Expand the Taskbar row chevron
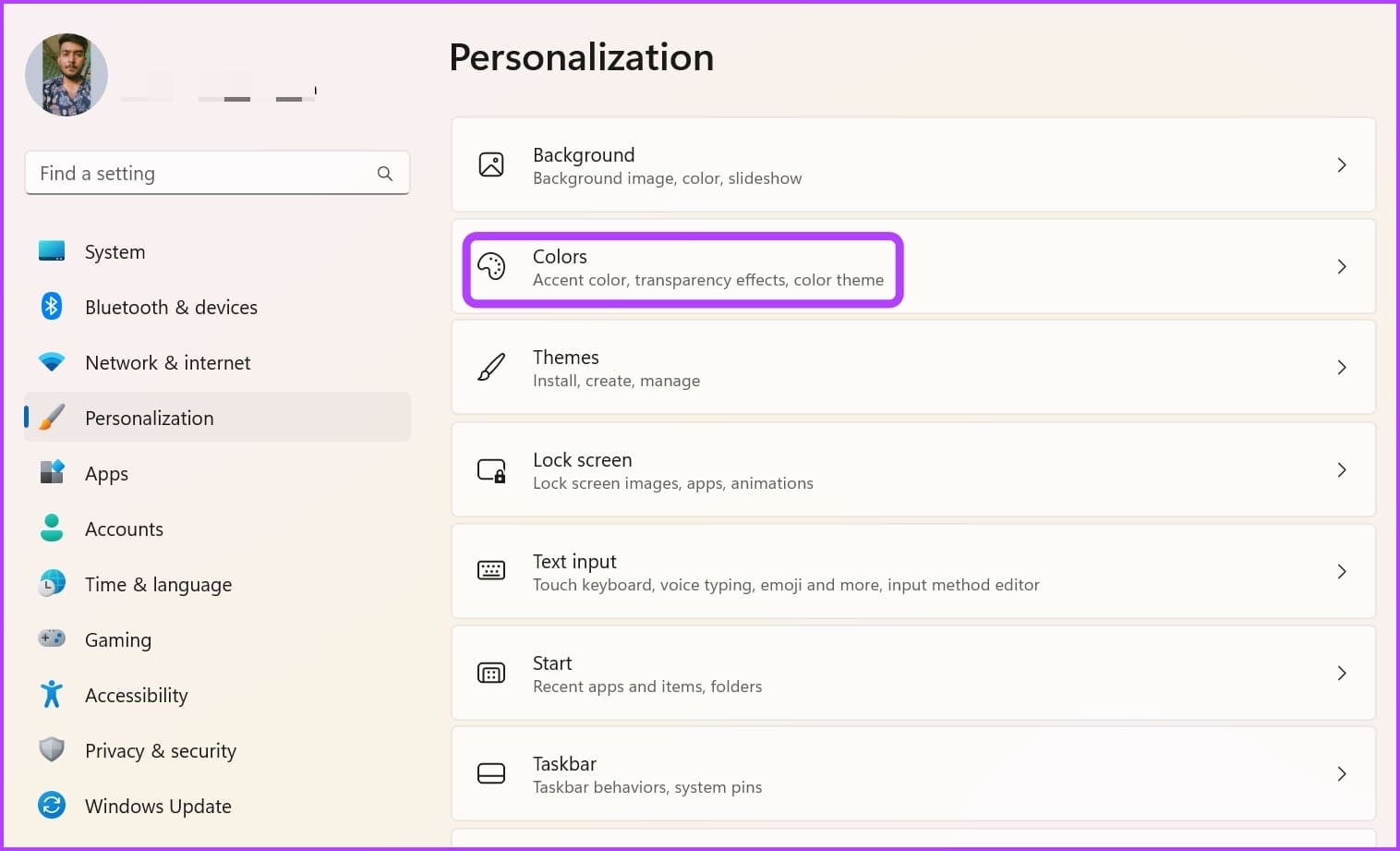Image resolution: width=1400 pixels, height=851 pixels. tap(1342, 773)
